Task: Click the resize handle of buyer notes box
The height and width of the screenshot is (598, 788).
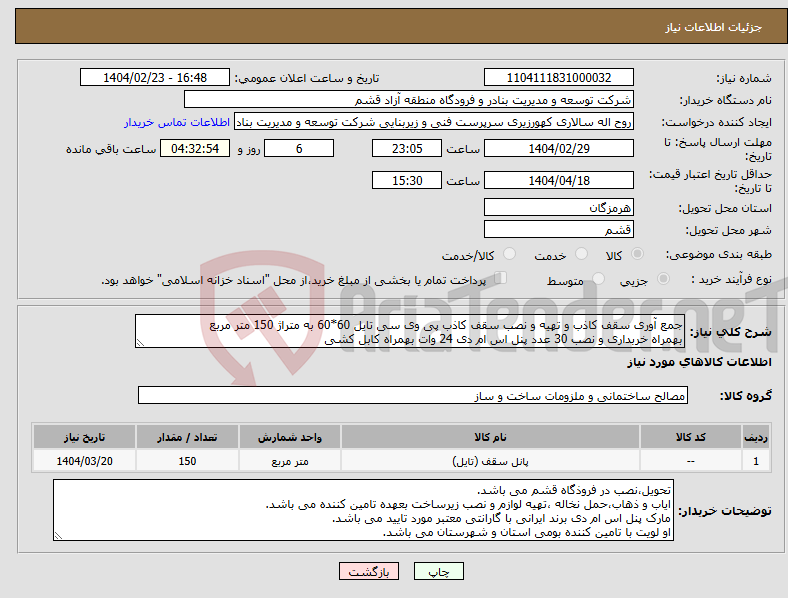Action: pos(58,536)
